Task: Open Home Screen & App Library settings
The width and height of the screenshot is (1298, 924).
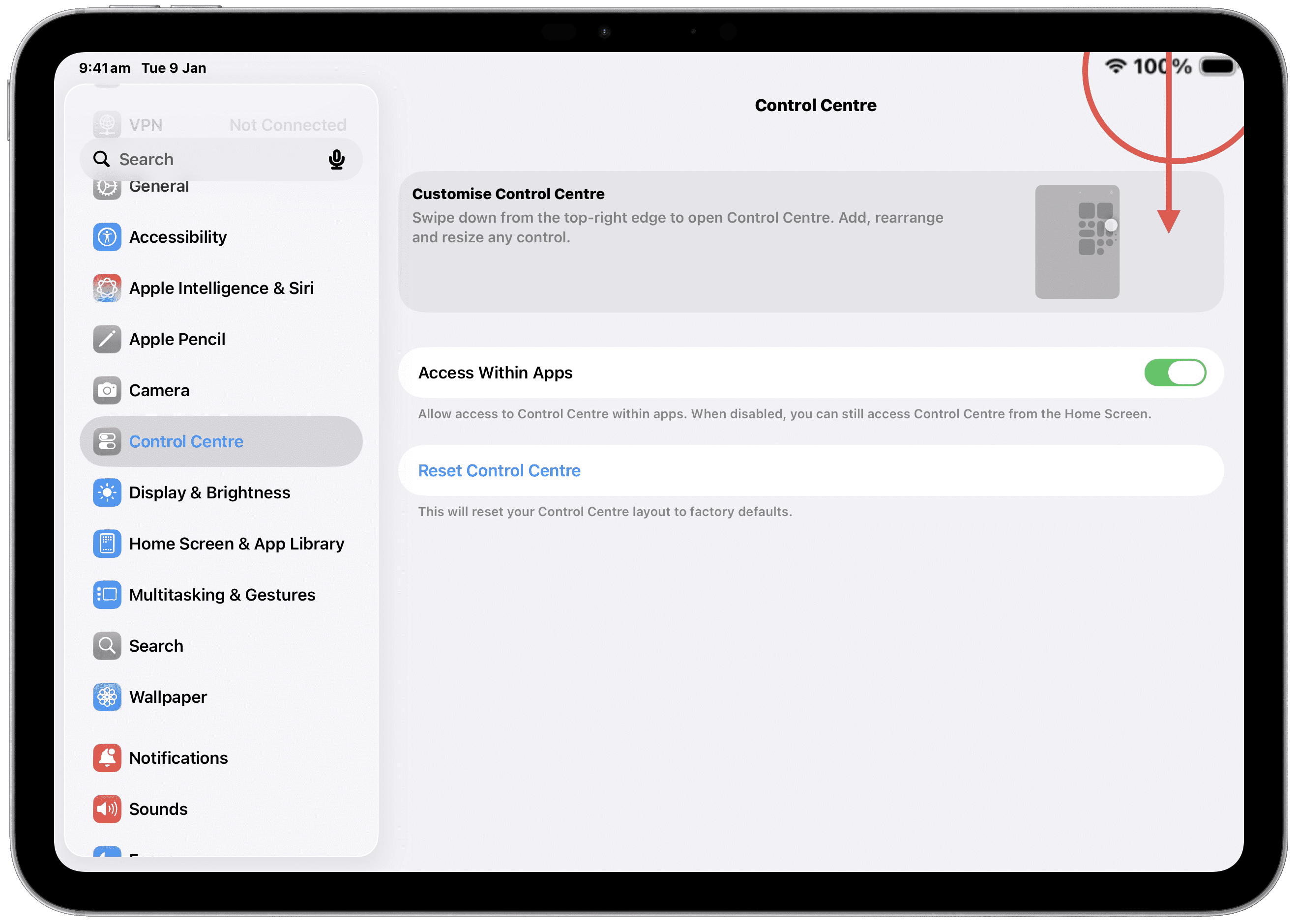Action: tap(236, 544)
